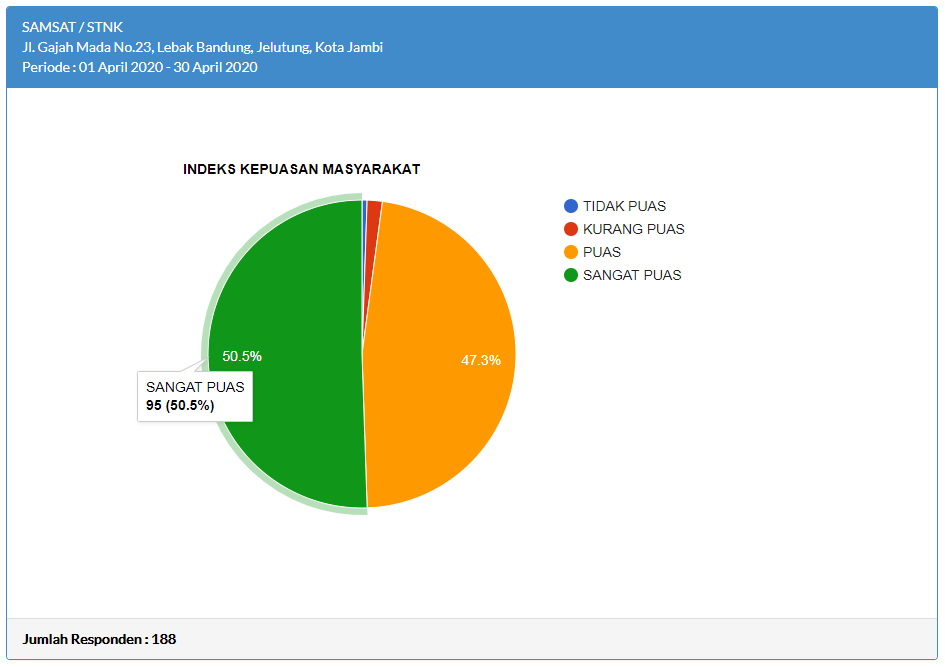Click the blue TIDAK PUAS legend marker
945x667 pixels.
(x=571, y=206)
